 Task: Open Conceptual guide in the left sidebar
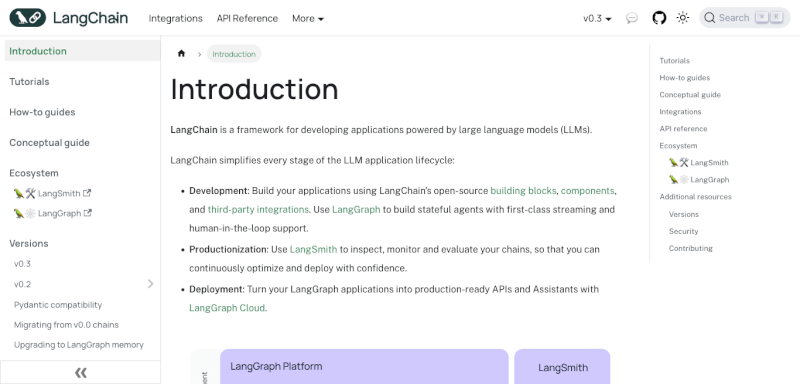pyautogui.click(x=49, y=143)
